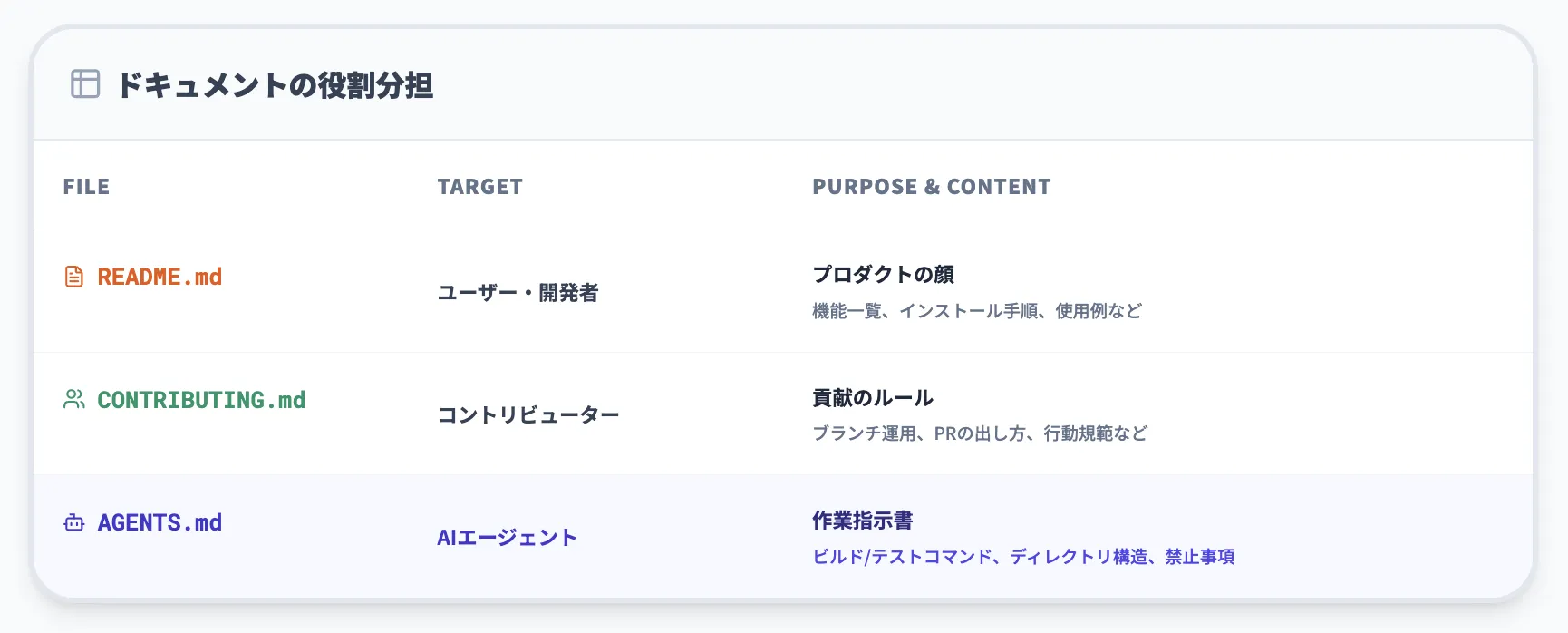Screen dimensions: 1568x633
Task: Click the document icon next to README.md
Action: pos(75,277)
